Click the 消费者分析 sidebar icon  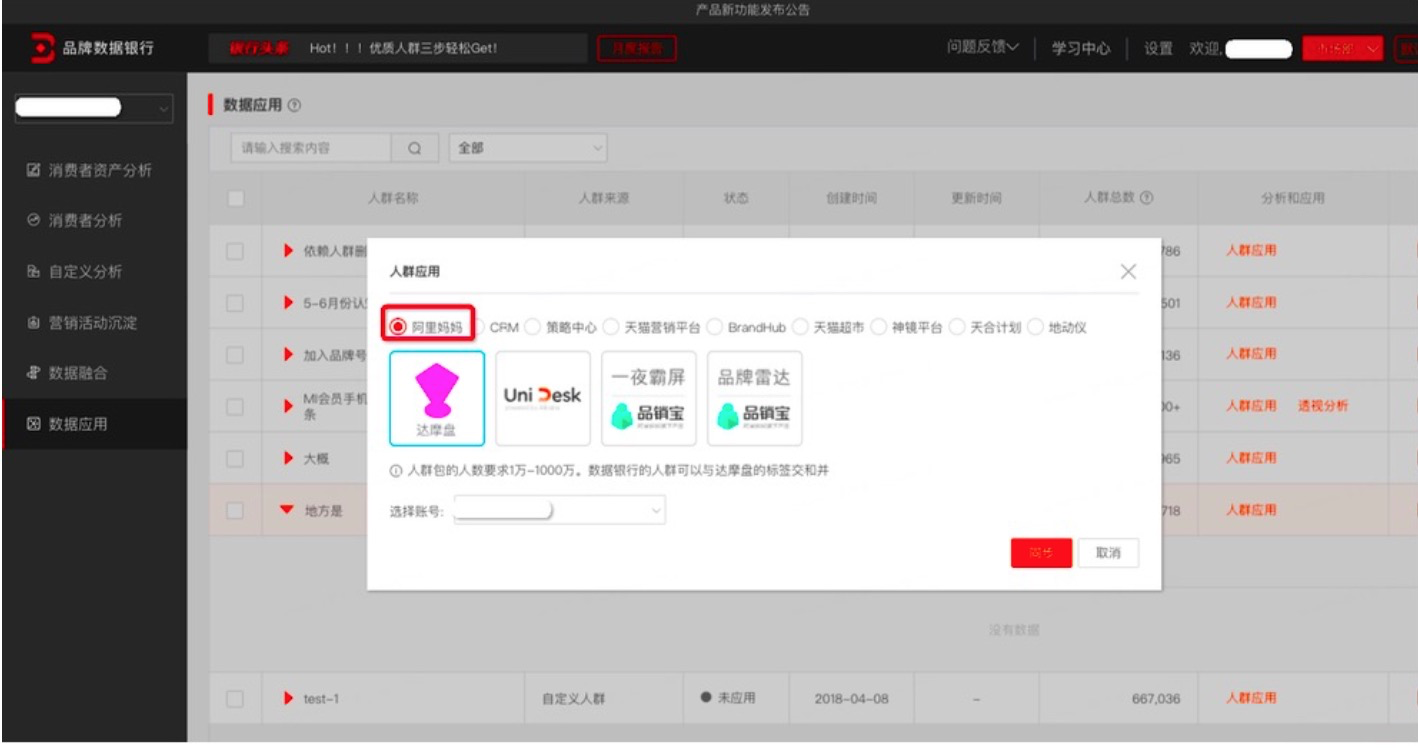click(x=33, y=220)
